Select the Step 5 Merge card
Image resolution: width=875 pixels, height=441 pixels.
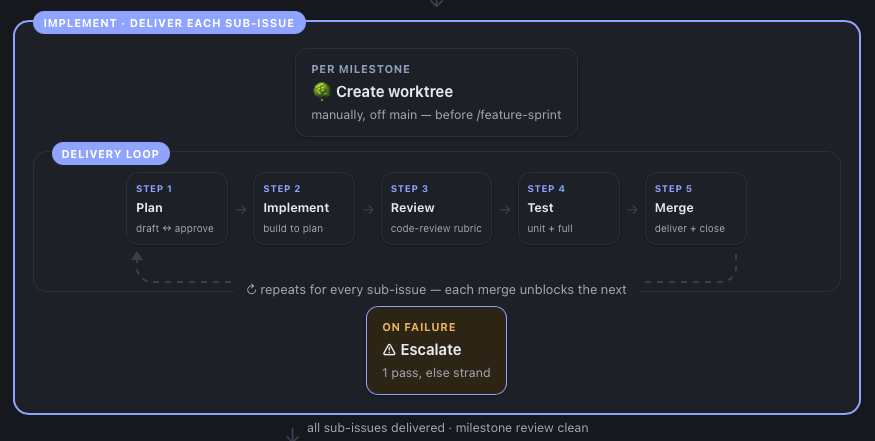click(x=696, y=208)
